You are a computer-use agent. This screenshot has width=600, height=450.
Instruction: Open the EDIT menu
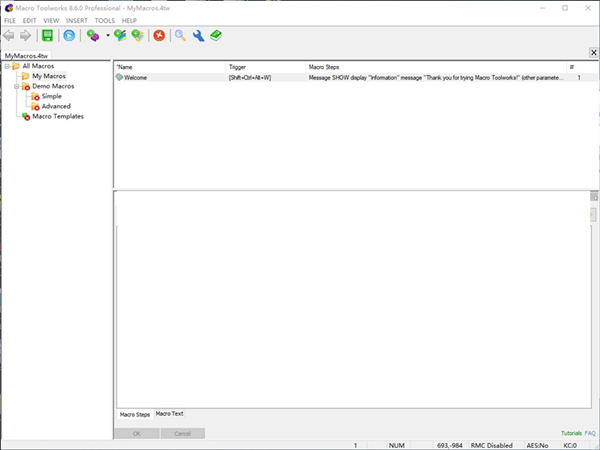click(x=29, y=21)
